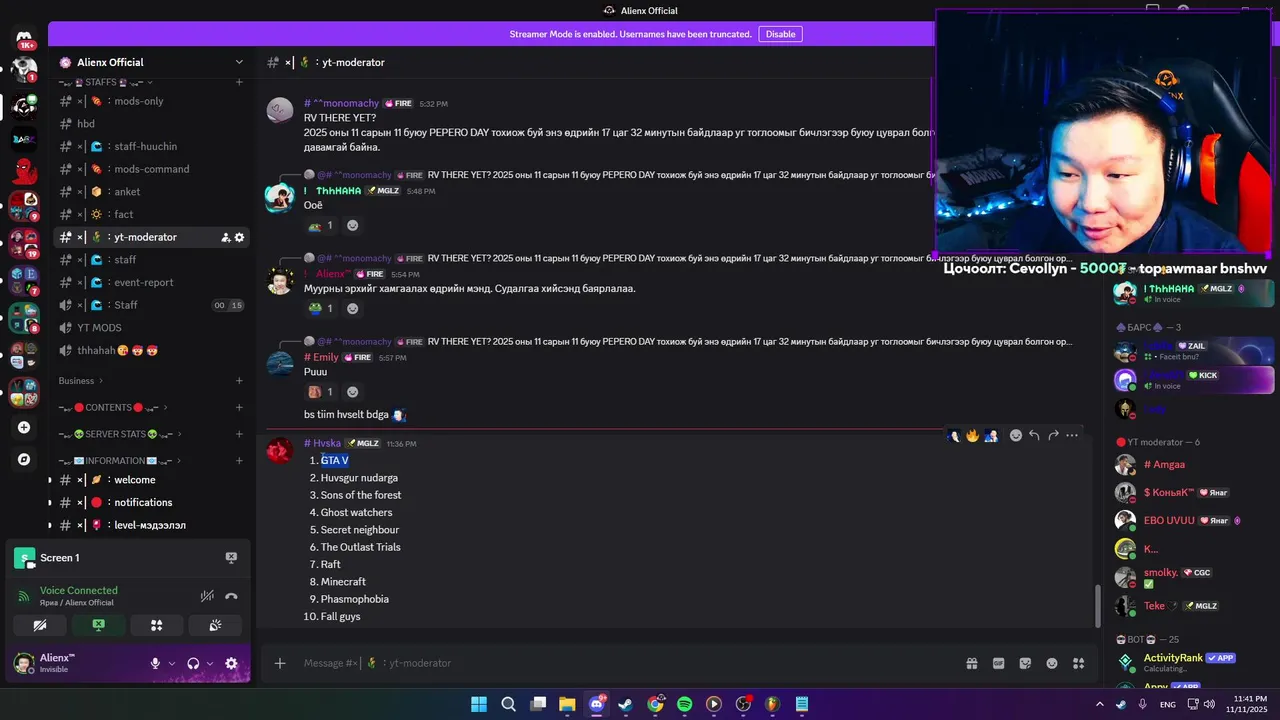
Task: Open microphone input options chevron
Action: (x=171, y=663)
